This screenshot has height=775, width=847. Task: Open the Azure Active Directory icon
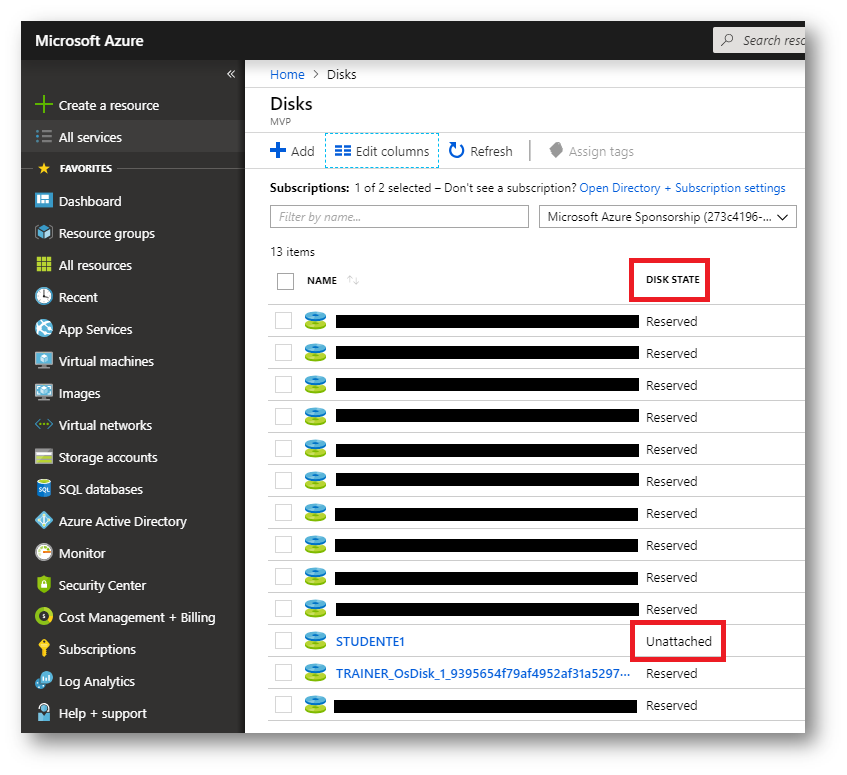[x=43, y=521]
